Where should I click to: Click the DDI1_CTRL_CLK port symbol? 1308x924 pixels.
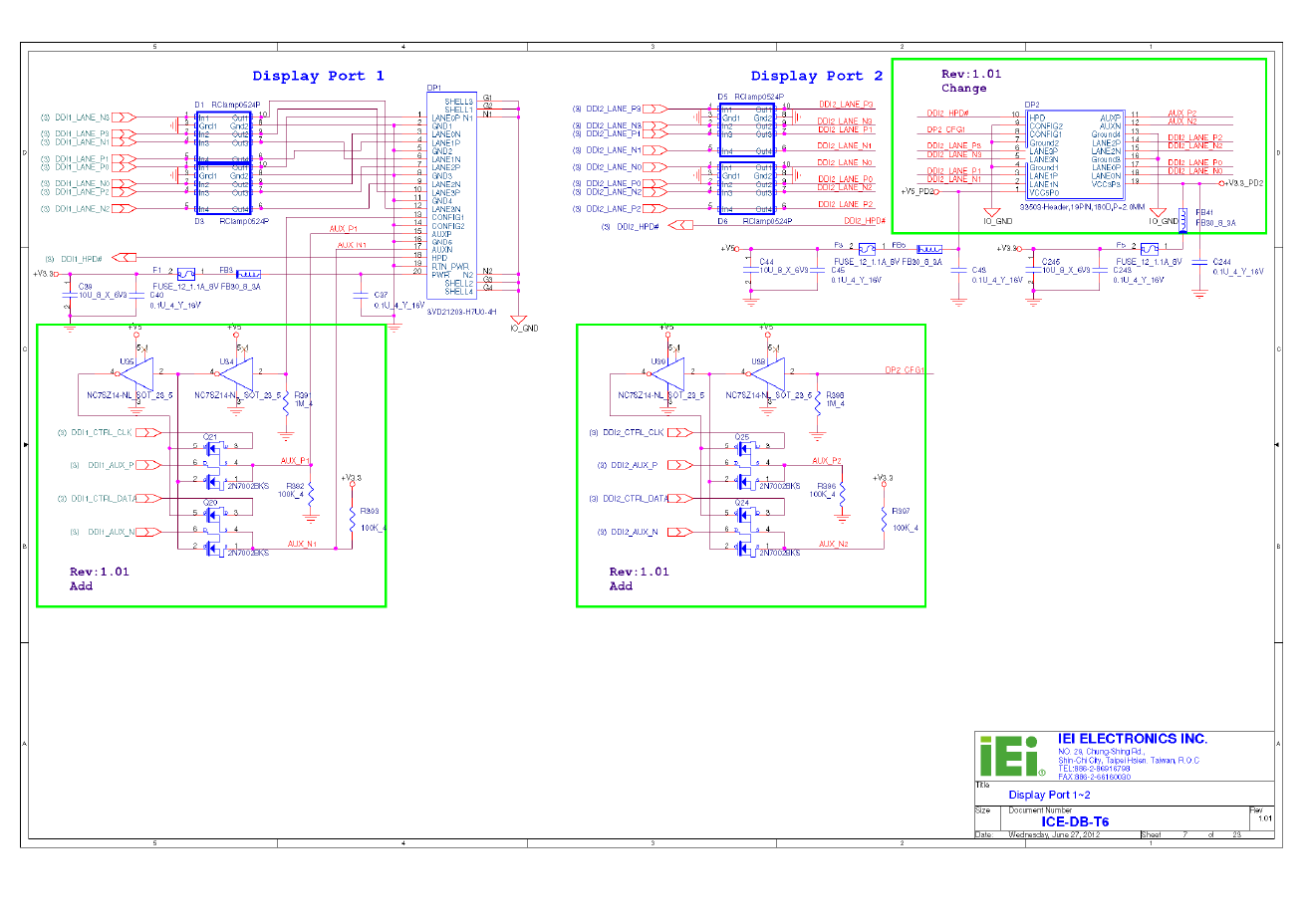point(148,433)
